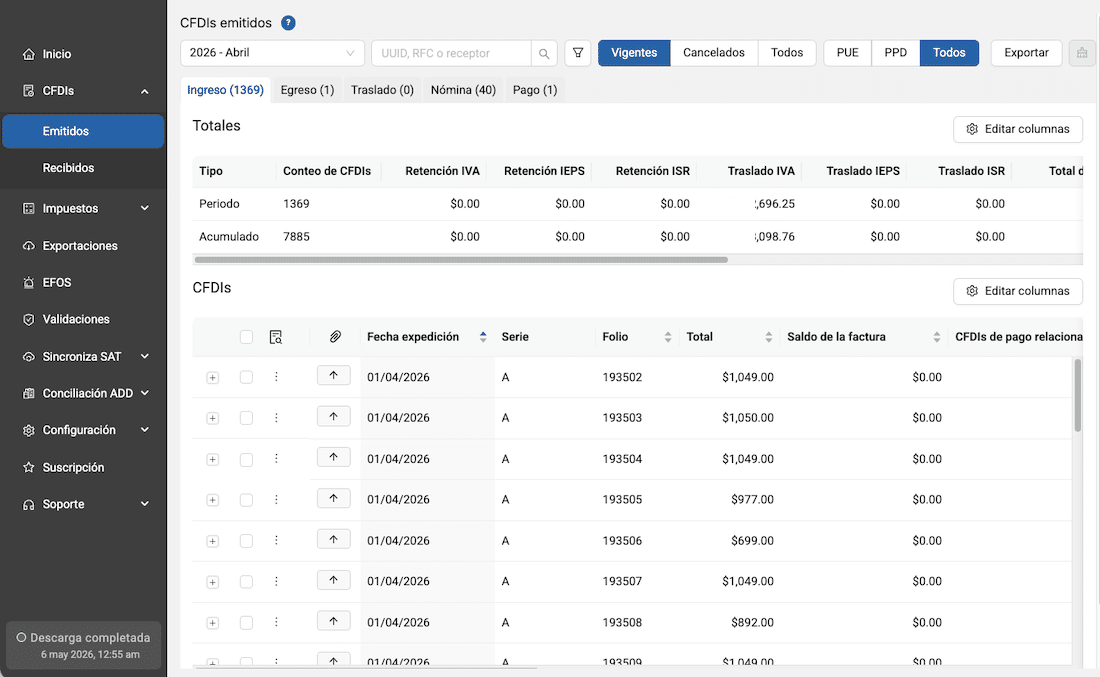Viewport: 1100px width, 677px height.
Task: Check the box for folio 193507
Action: tap(246, 582)
